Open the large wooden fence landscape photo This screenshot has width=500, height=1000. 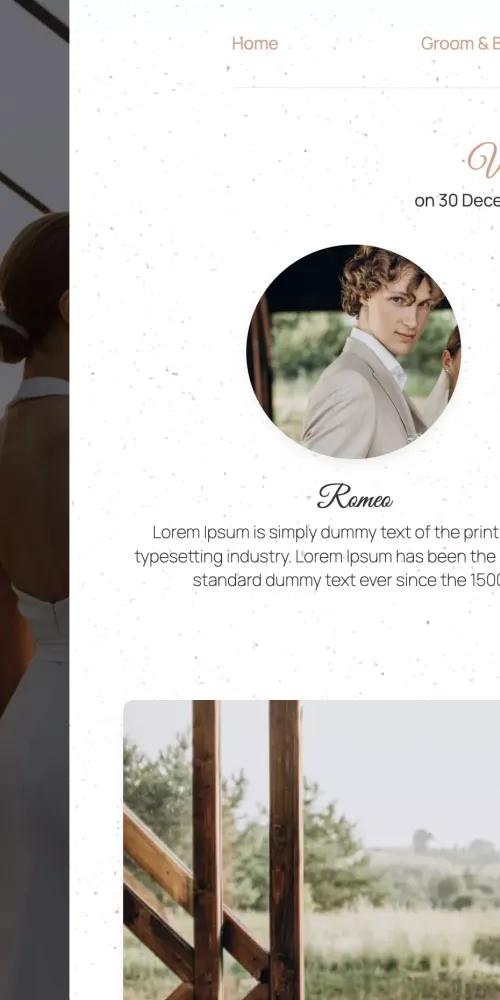point(312,849)
